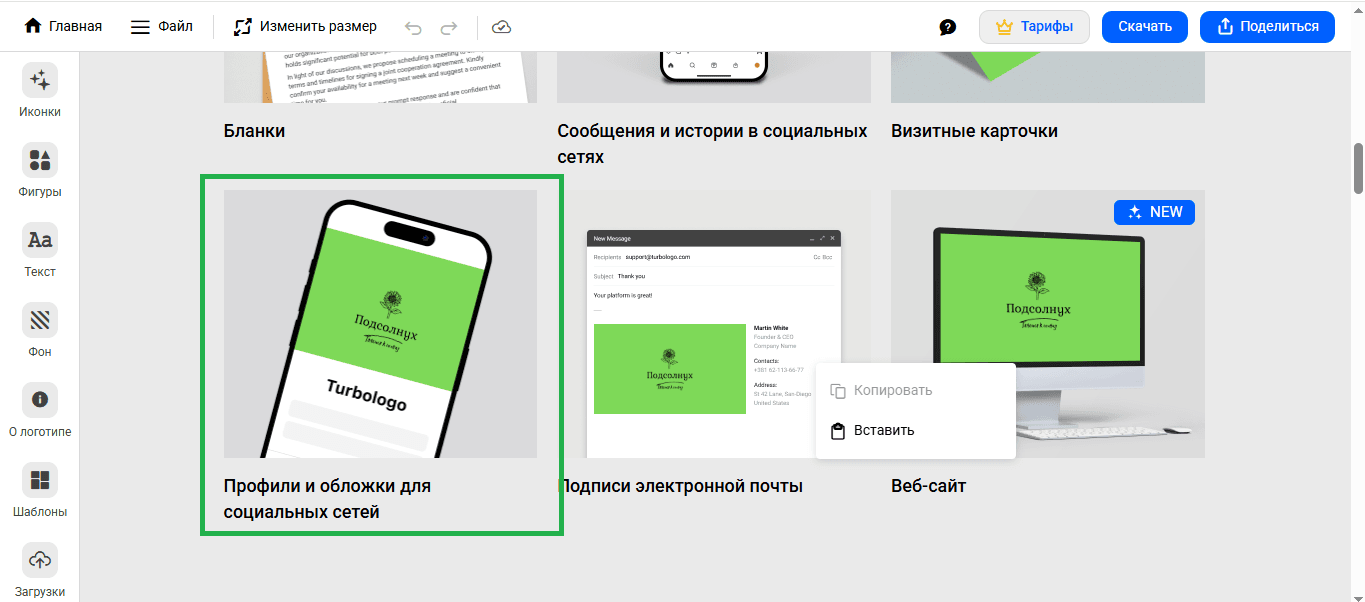This screenshot has height=602, width=1365.
Task: Click the Поделиться share button
Action: point(1267,27)
